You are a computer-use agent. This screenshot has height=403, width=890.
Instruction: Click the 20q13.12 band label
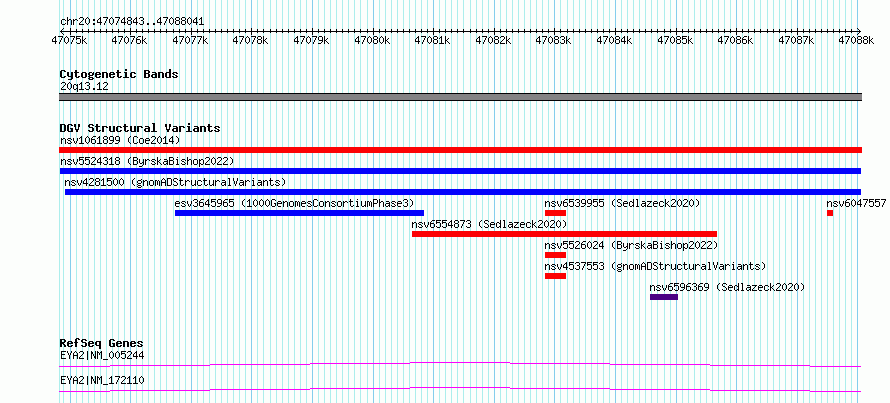(x=84, y=86)
